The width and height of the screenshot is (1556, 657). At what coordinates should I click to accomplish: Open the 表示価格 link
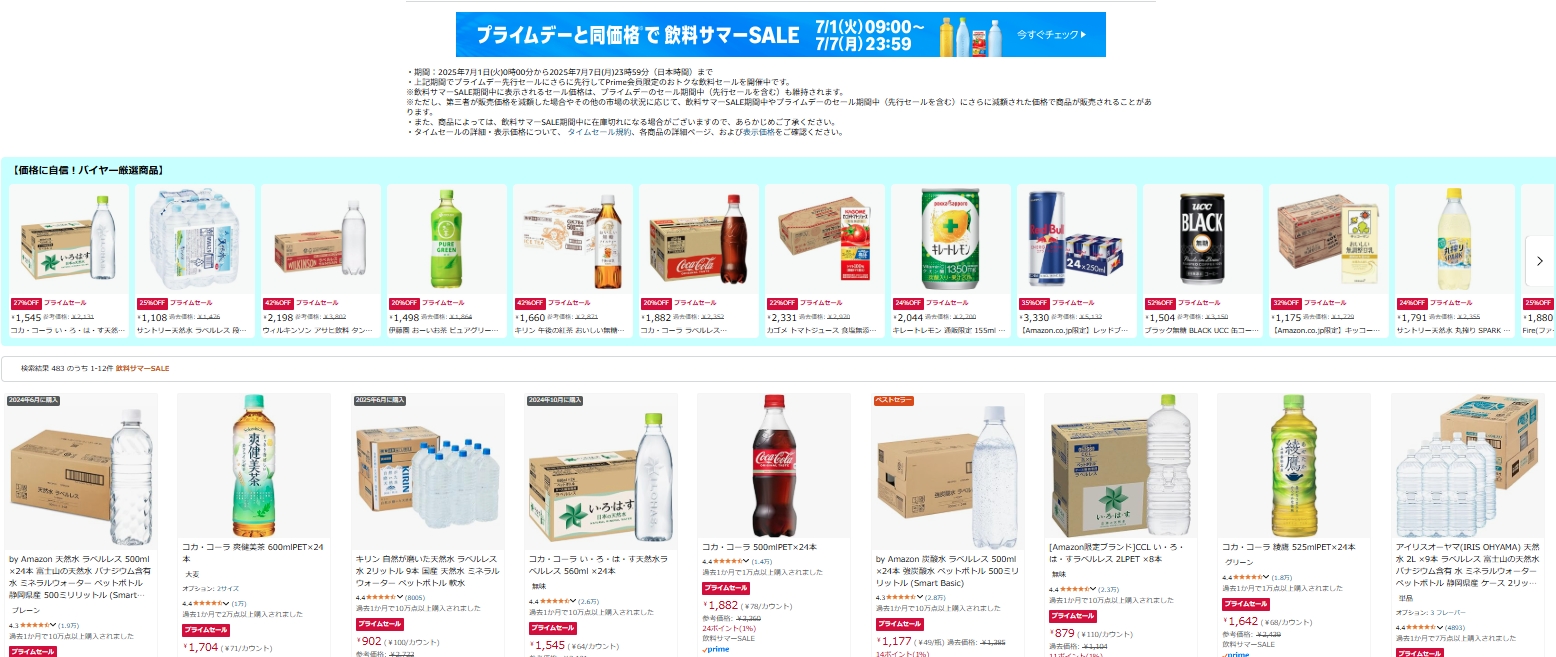[x=758, y=132]
